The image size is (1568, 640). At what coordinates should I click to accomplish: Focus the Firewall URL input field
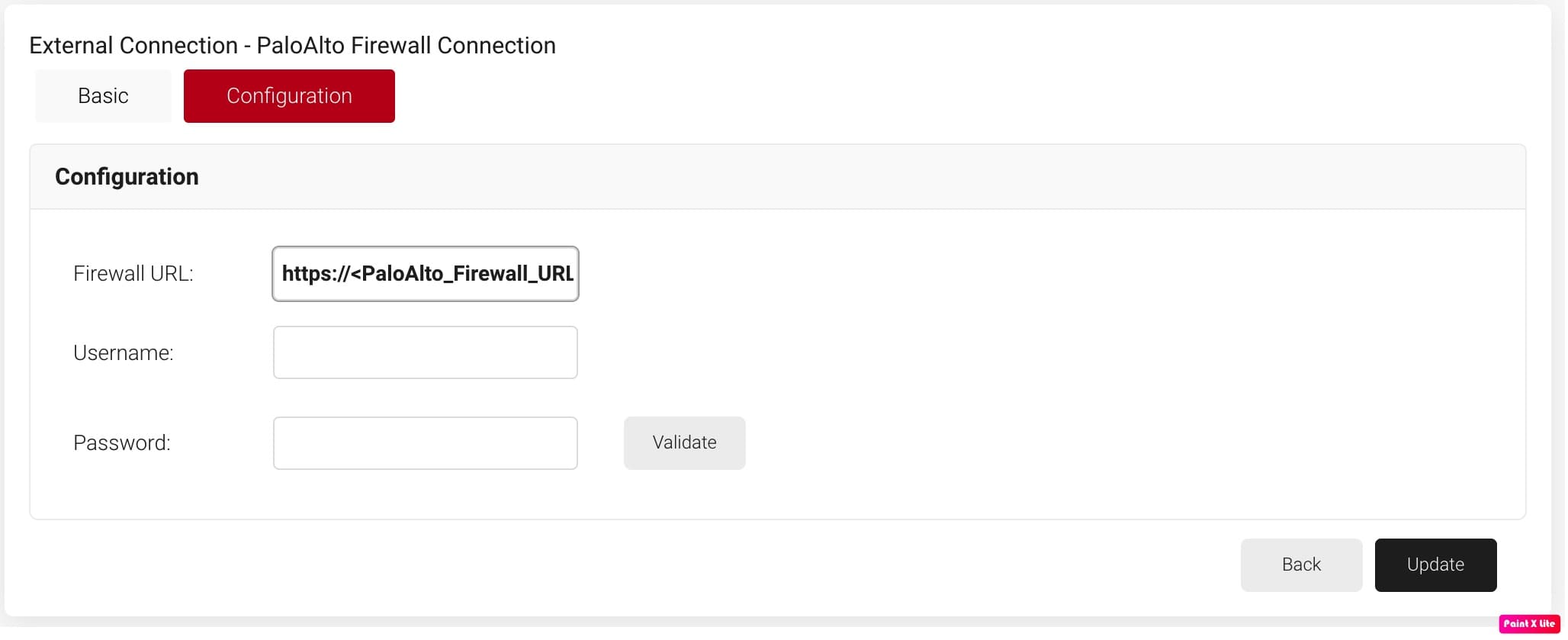(x=426, y=274)
